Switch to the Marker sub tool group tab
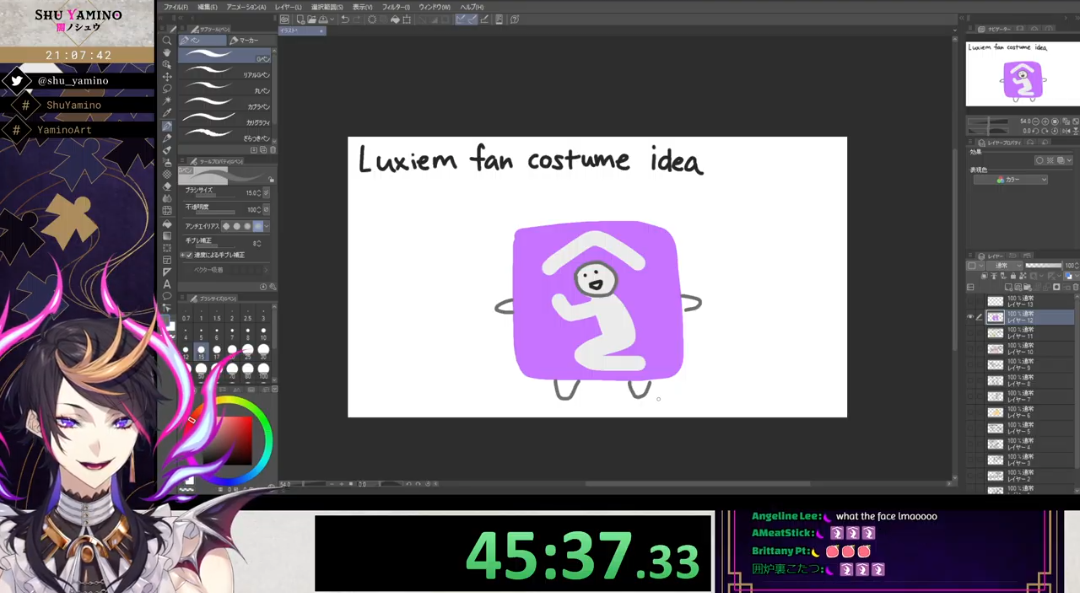The height and width of the screenshot is (593, 1080). [x=248, y=41]
